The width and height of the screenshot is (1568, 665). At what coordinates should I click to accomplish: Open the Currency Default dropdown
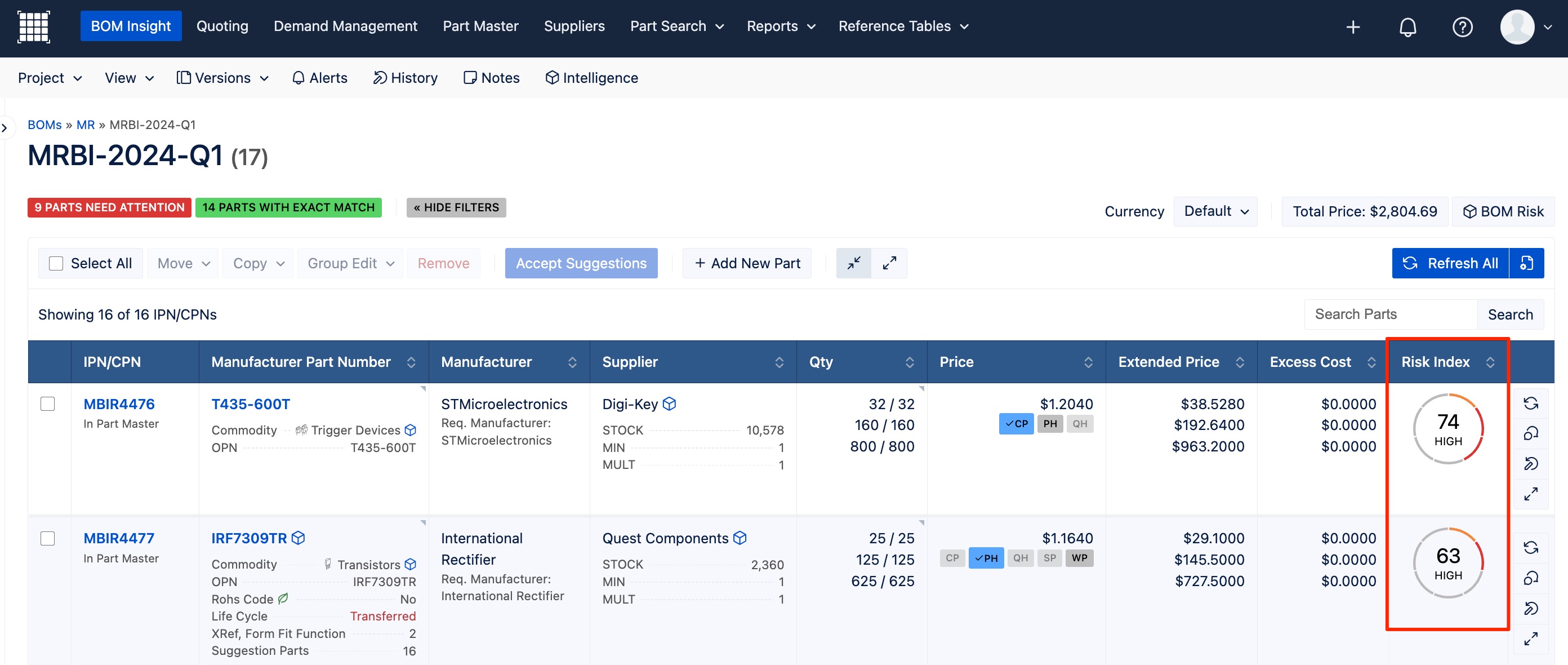coord(1215,211)
